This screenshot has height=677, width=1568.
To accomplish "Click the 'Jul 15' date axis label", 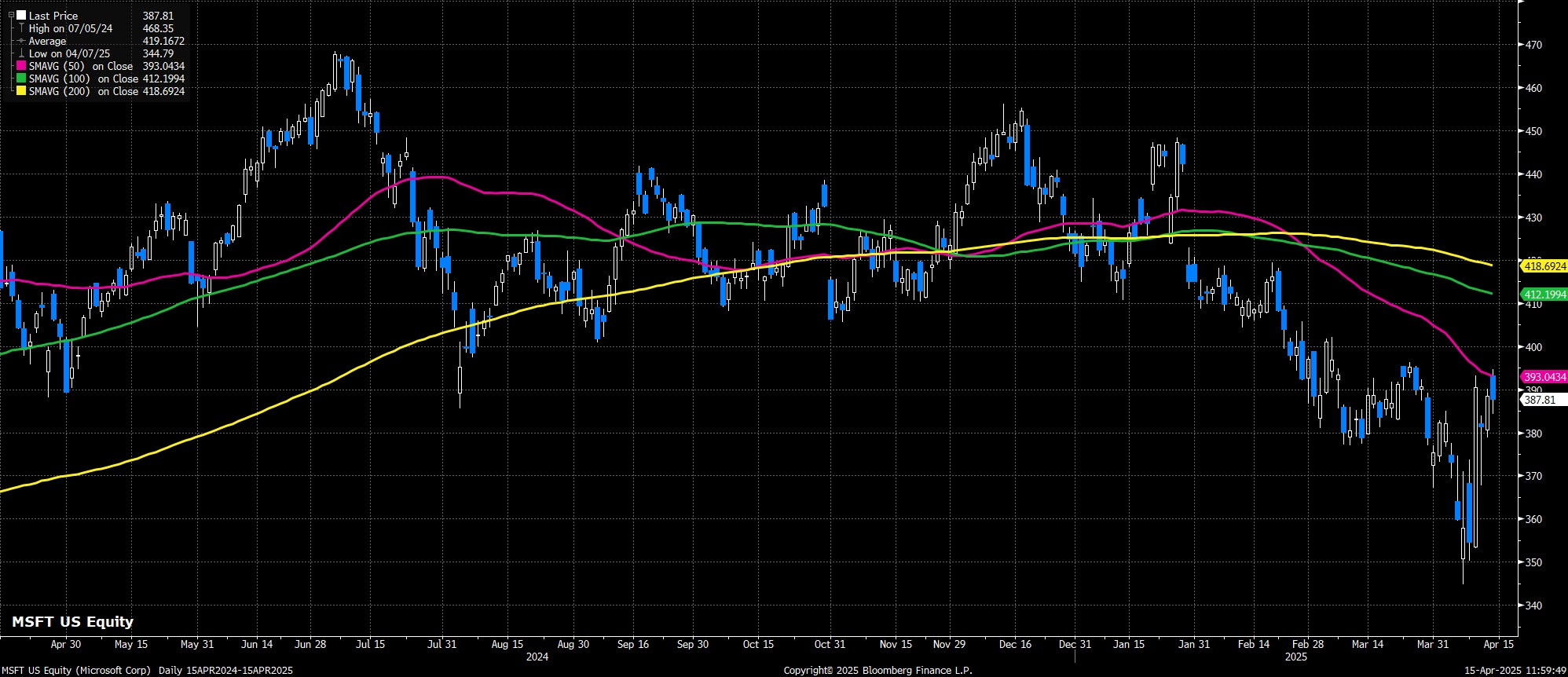I will pos(370,644).
